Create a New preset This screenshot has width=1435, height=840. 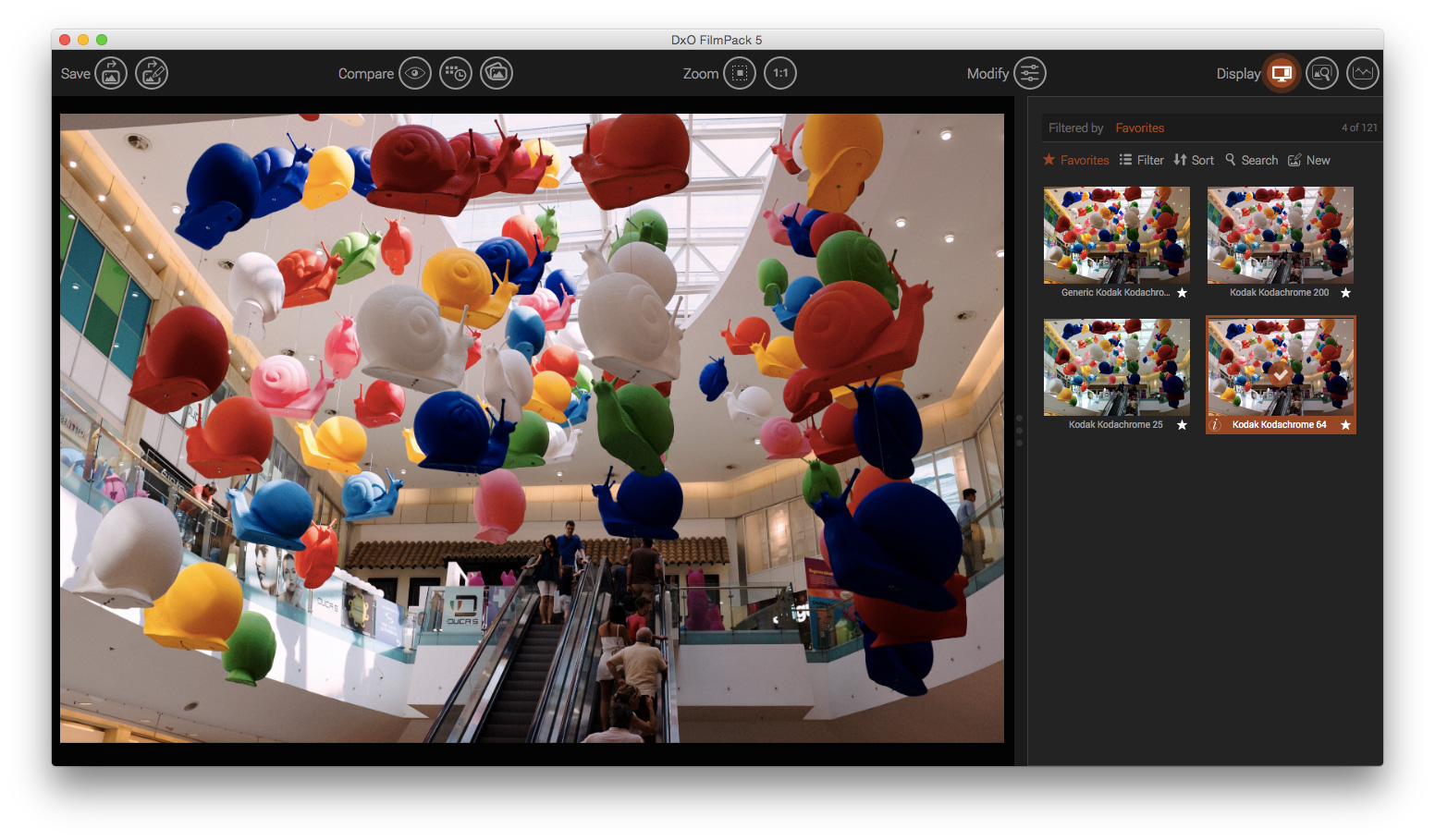1309,160
